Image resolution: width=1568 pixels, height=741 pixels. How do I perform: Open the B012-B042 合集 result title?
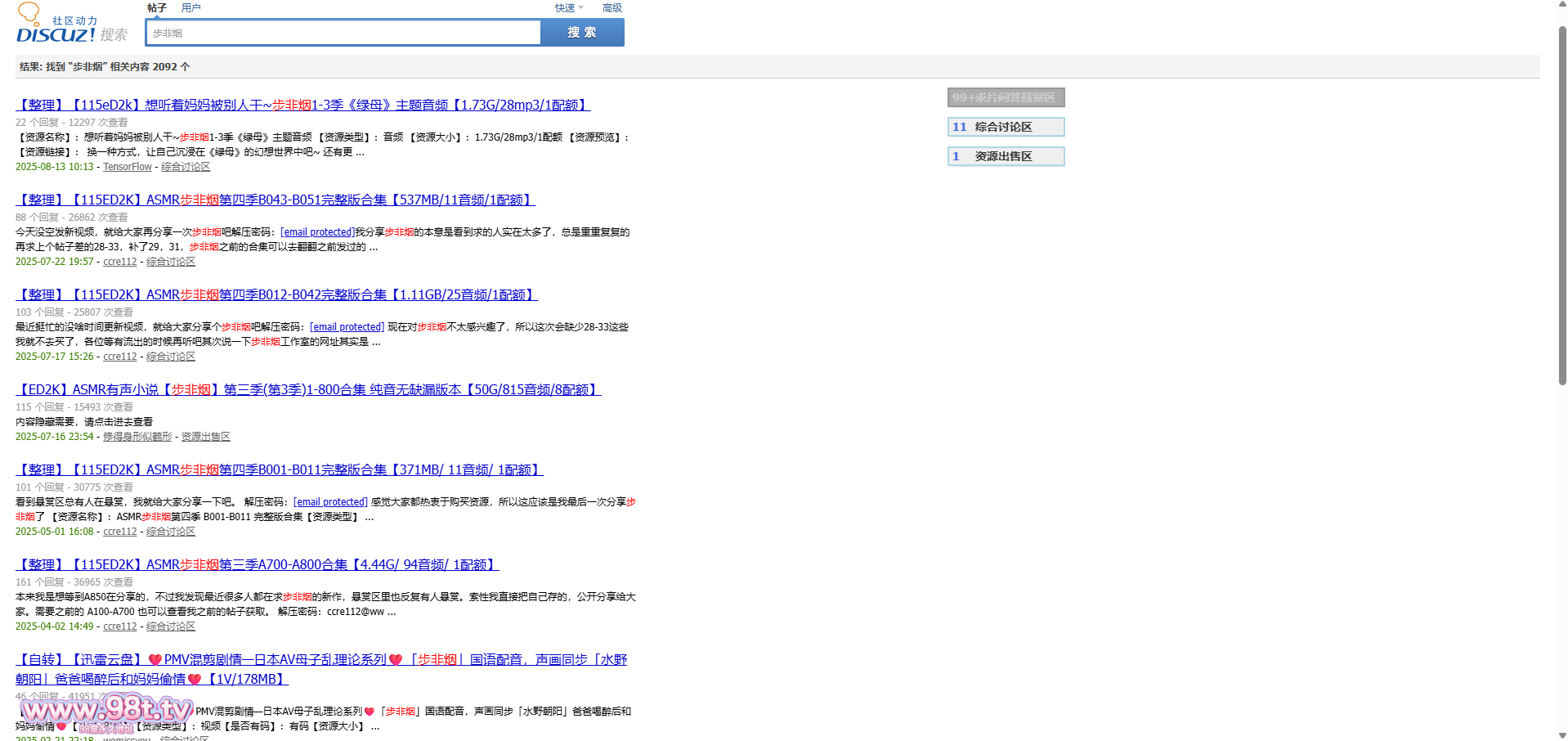[x=276, y=295]
